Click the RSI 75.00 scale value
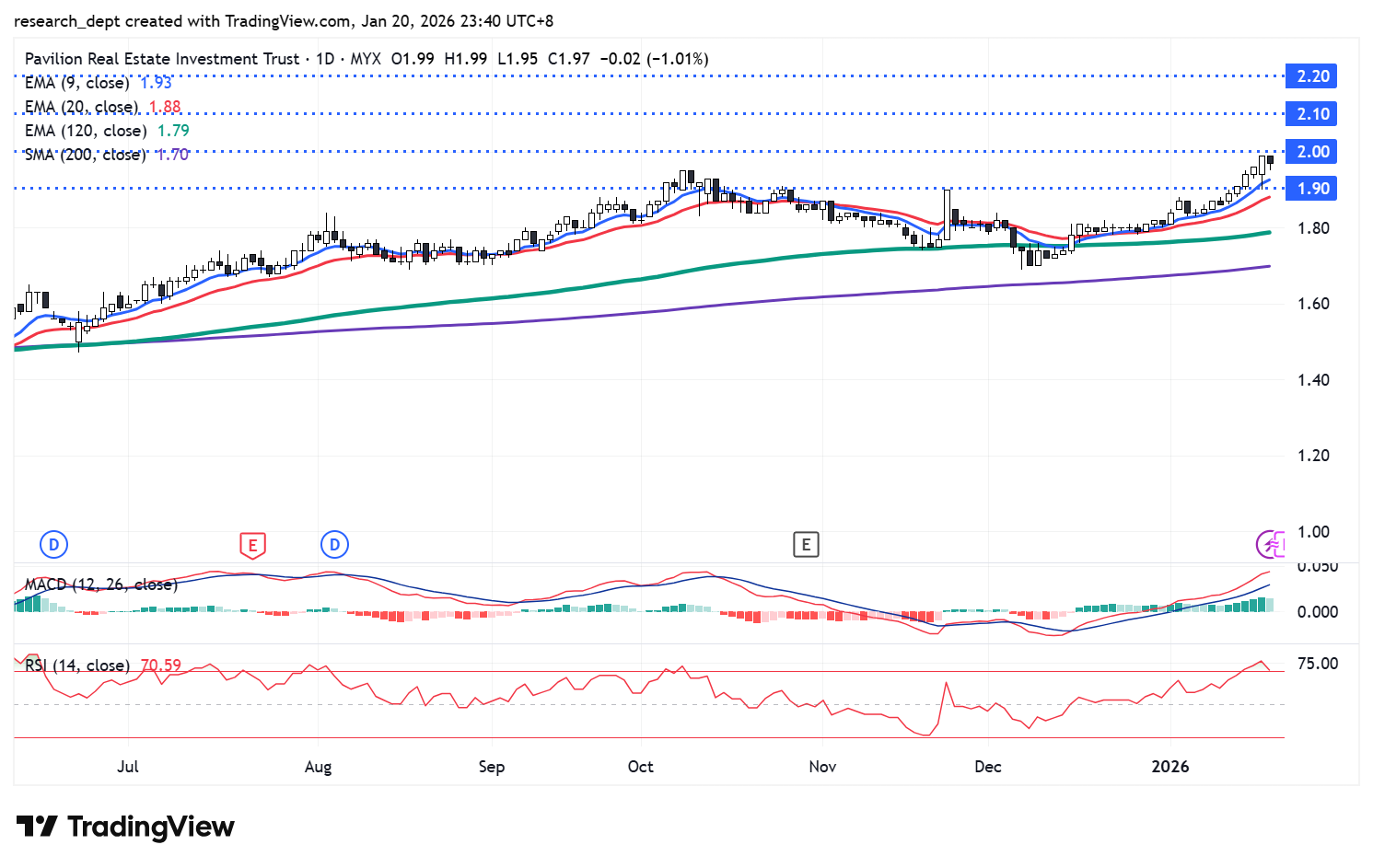The width and height of the screenshot is (1373, 868). [1317, 664]
